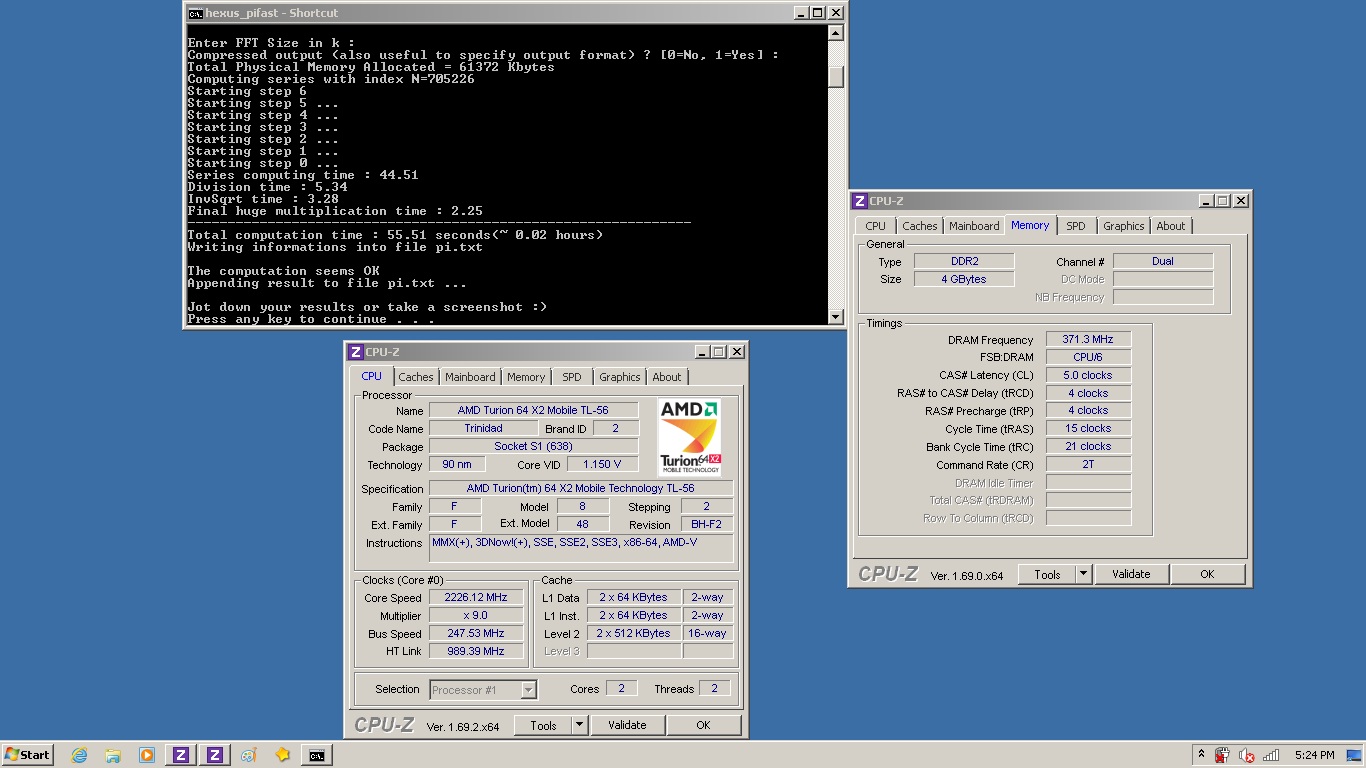Screen dimensions: 1366x768
Task: Open Memory tab in CPU window
Action: [526, 377]
